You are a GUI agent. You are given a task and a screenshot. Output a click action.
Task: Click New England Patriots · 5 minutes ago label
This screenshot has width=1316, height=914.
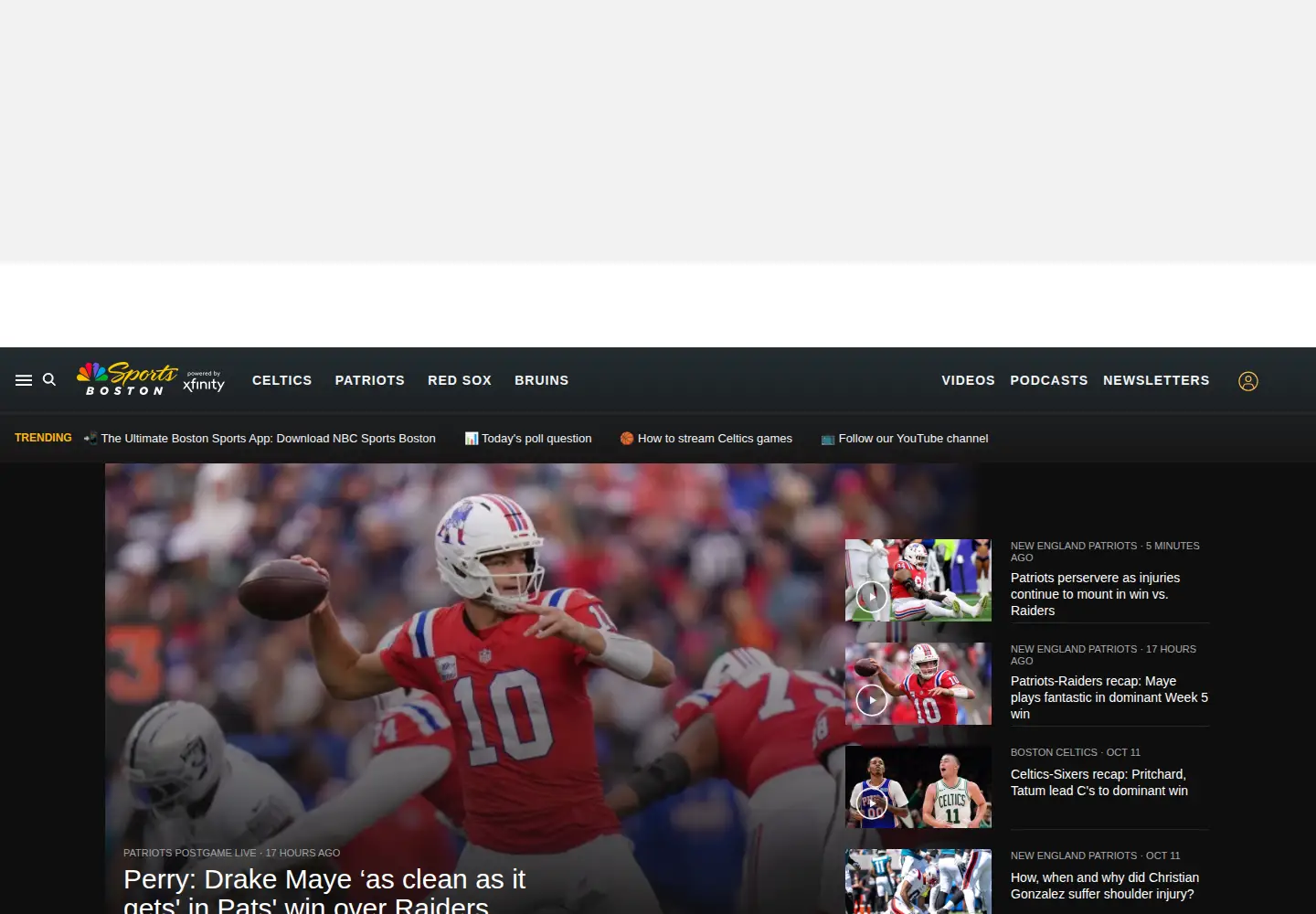tap(1105, 551)
